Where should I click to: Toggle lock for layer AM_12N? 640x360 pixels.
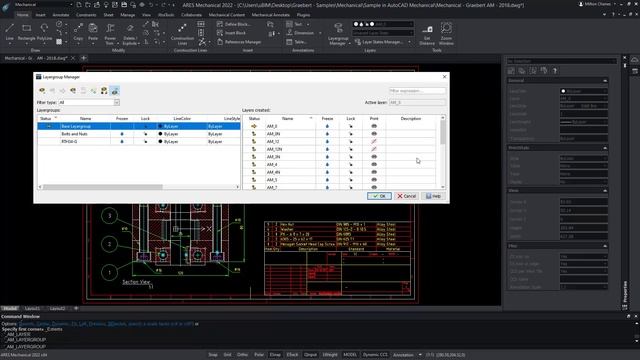(351, 149)
